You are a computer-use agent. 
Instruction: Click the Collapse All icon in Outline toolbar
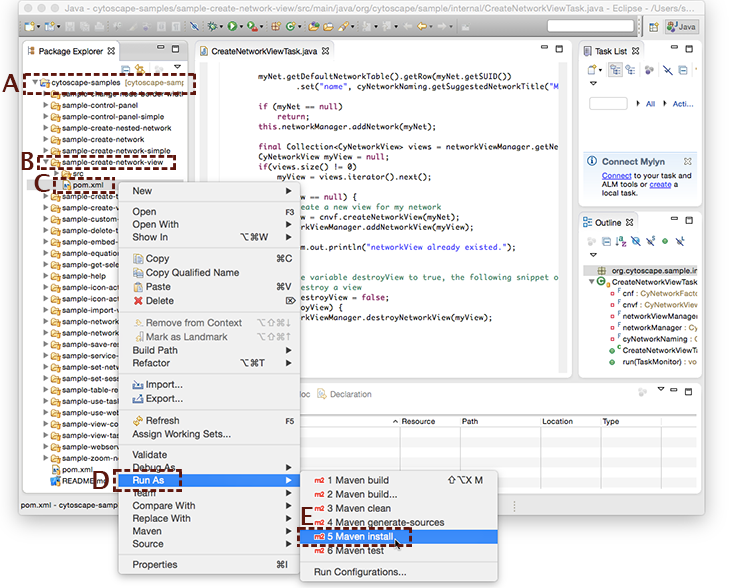606,241
